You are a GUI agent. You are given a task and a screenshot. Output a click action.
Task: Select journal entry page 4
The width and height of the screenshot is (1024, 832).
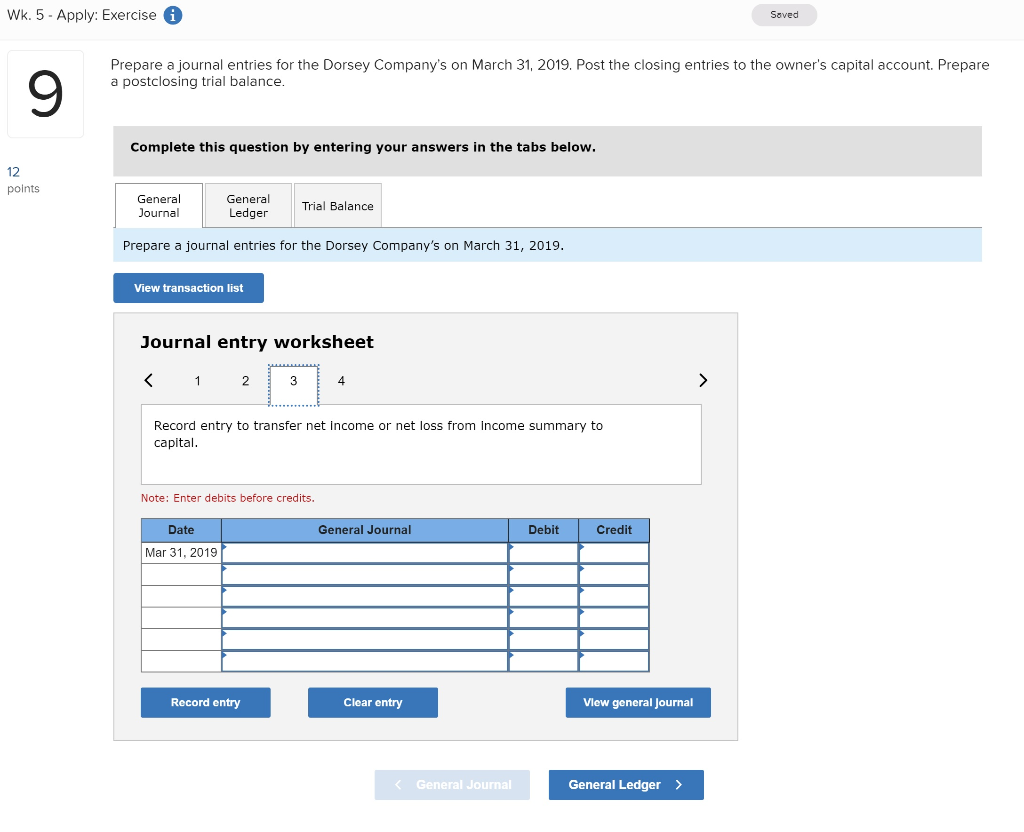point(341,381)
